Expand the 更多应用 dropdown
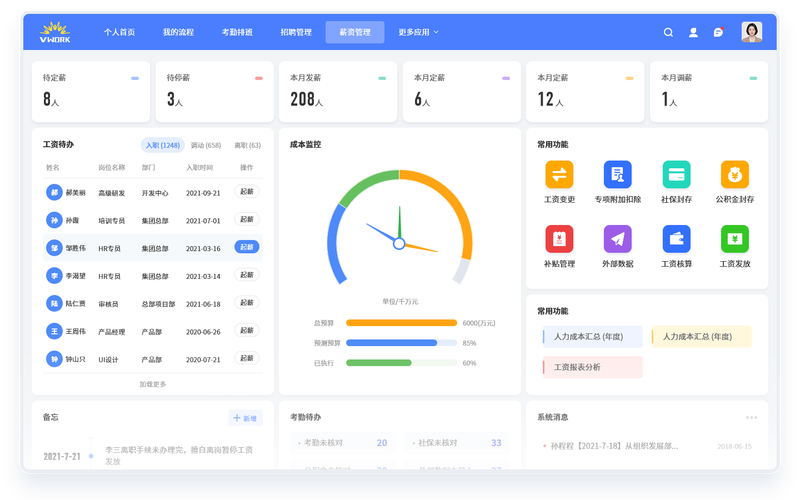Screen dimensions: 800x500 point(418,32)
